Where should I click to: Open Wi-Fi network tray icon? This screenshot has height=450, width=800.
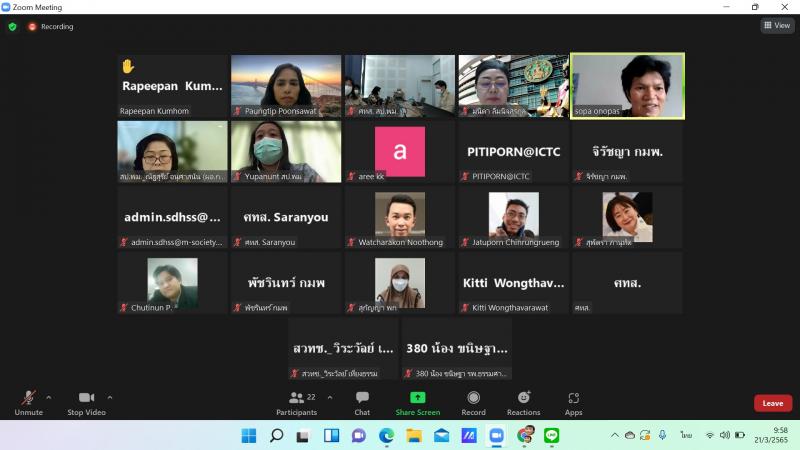(710, 435)
